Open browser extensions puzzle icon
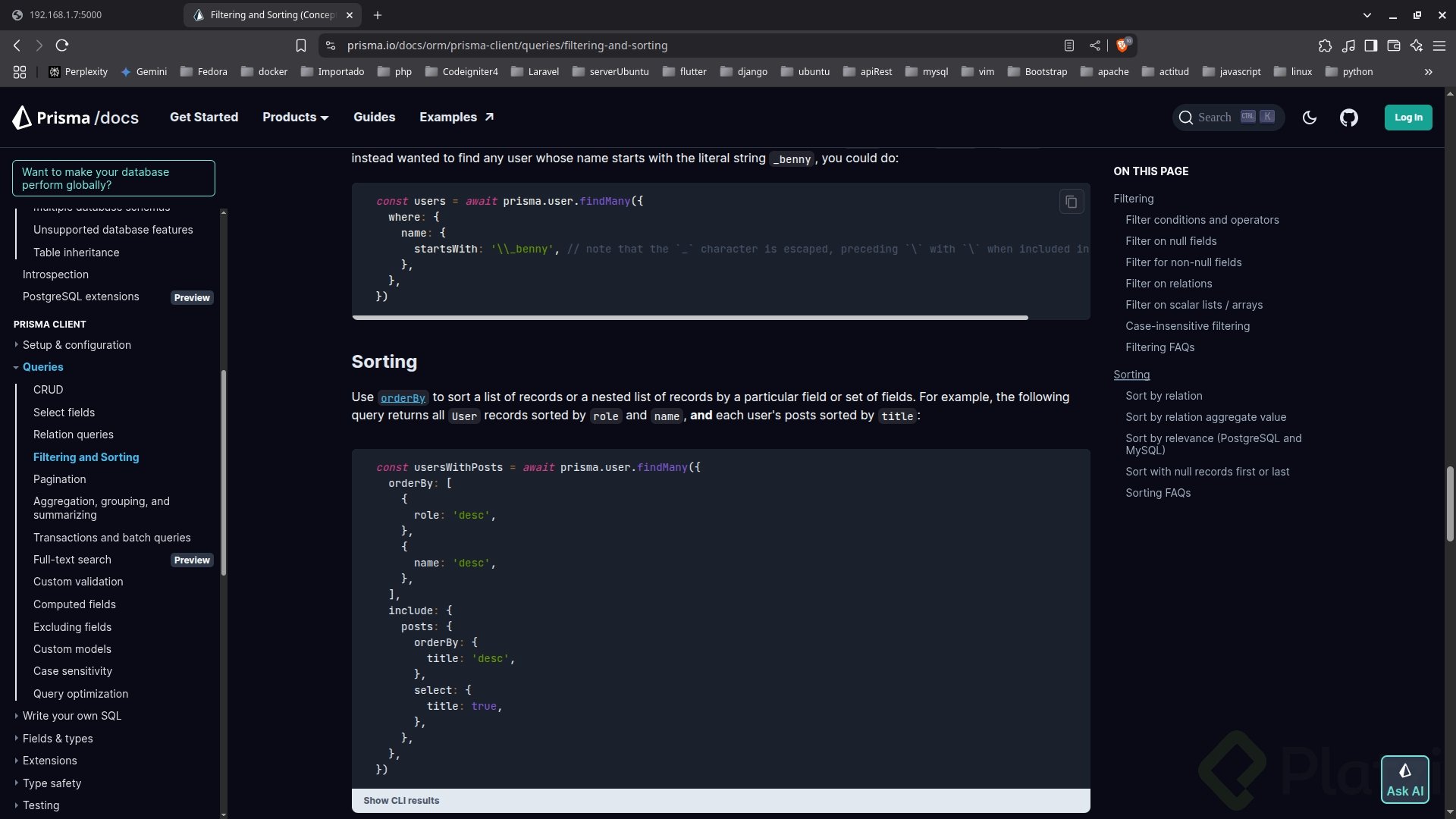The height and width of the screenshot is (819, 1456). [1325, 45]
